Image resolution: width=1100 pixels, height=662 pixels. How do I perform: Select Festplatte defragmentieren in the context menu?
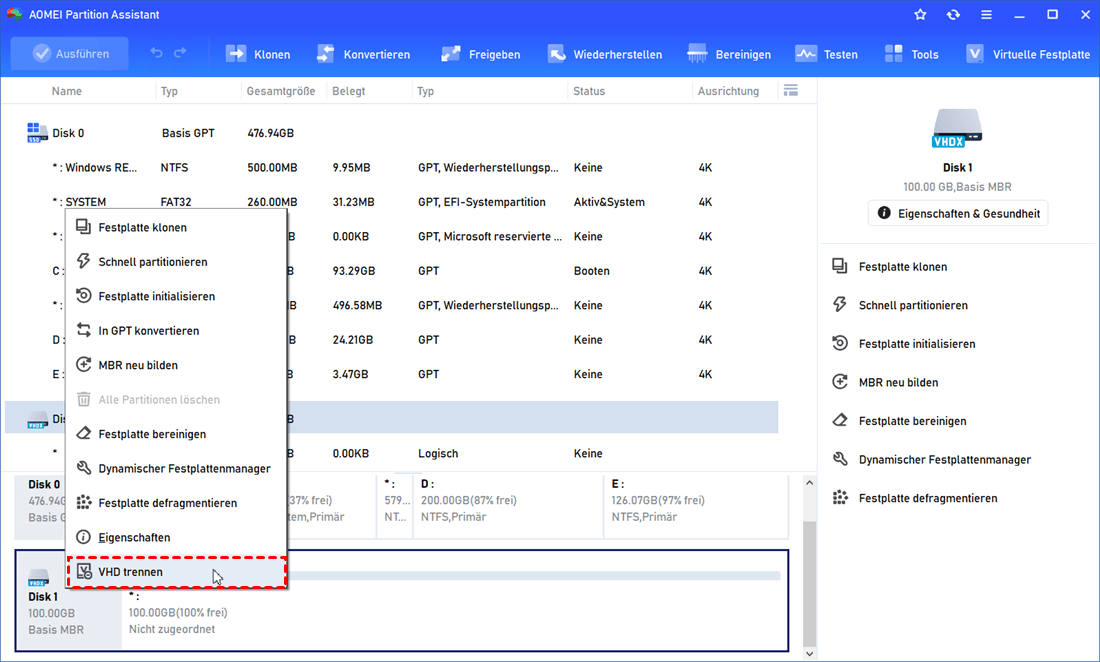click(176, 502)
